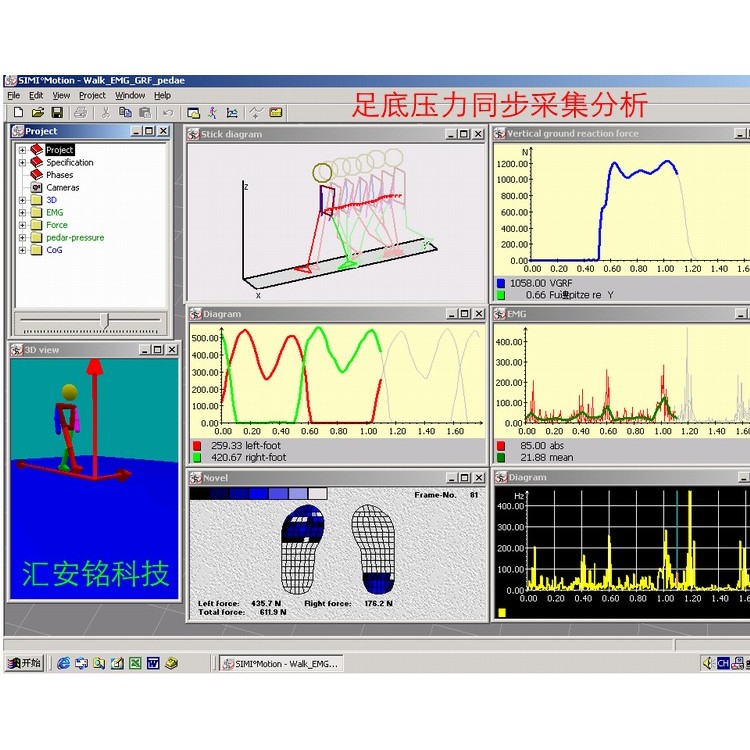Click the Open folder toolbar icon
Screen dimensions: 750x750
pos(38,112)
